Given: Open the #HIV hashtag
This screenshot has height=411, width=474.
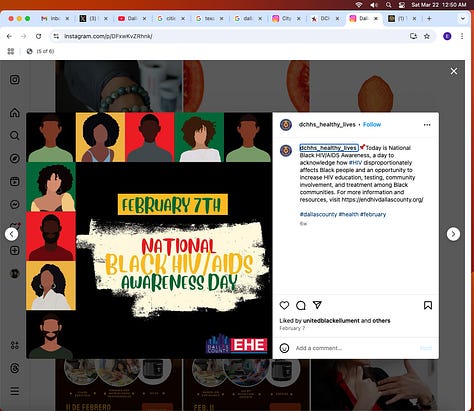Looking at the screenshot, I should point(355,163).
